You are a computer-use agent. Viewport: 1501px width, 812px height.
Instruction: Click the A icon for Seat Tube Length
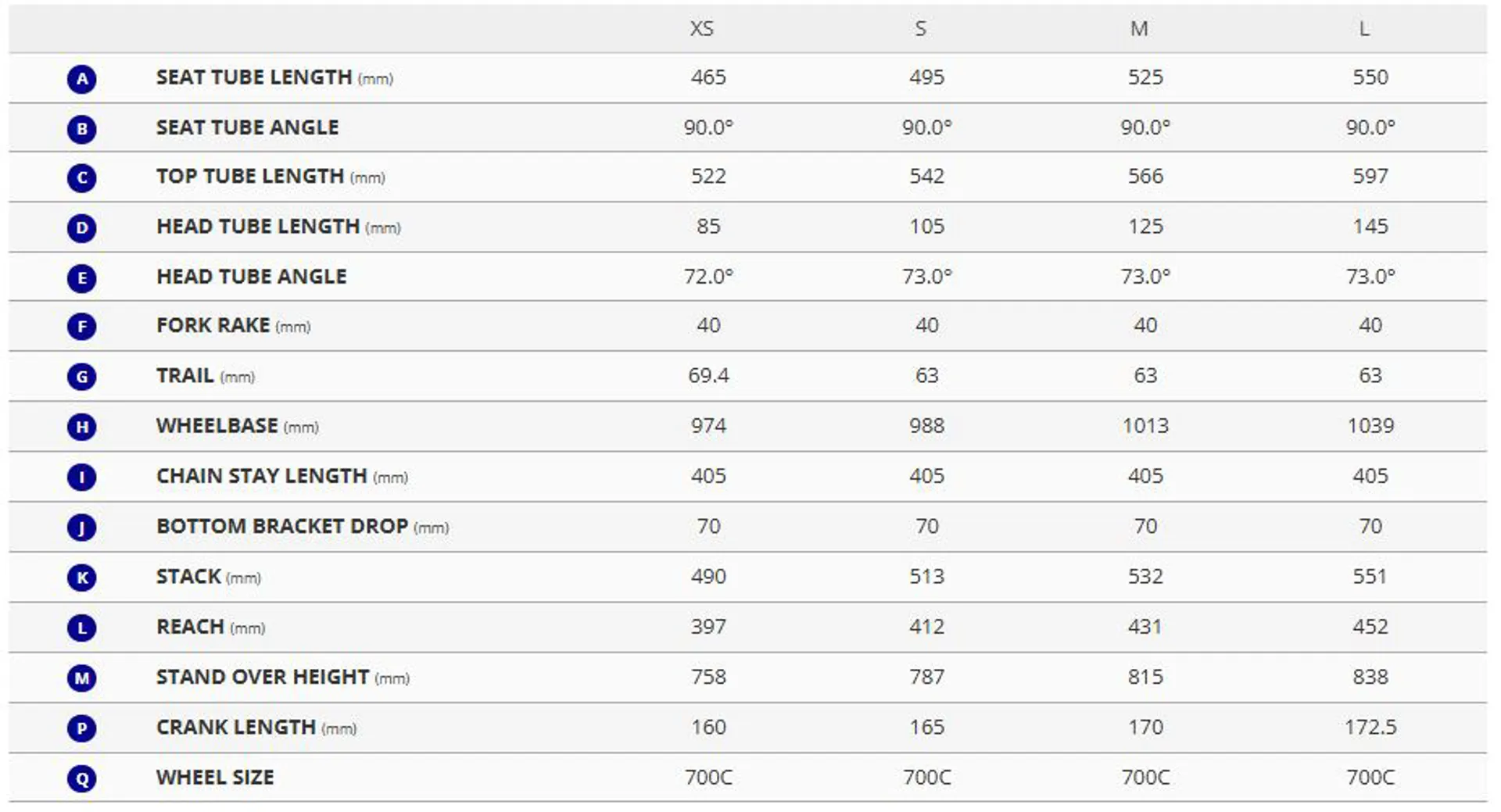pyautogui.click(x=81, y=79)
